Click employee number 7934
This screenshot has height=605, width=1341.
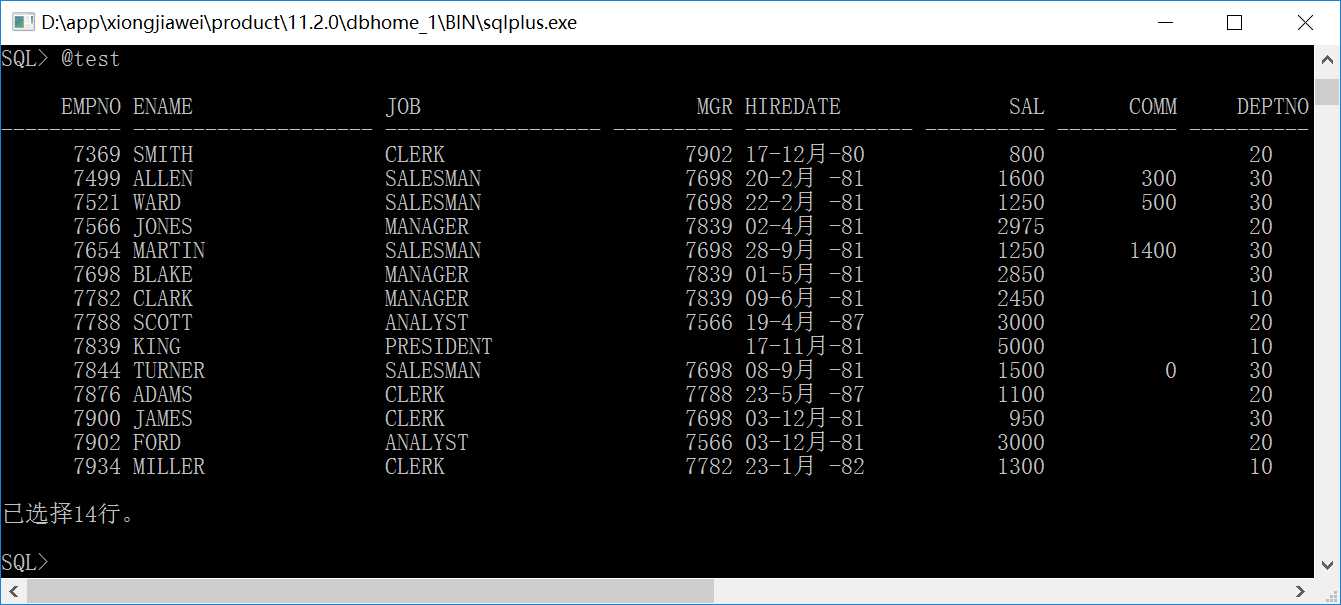97,467
